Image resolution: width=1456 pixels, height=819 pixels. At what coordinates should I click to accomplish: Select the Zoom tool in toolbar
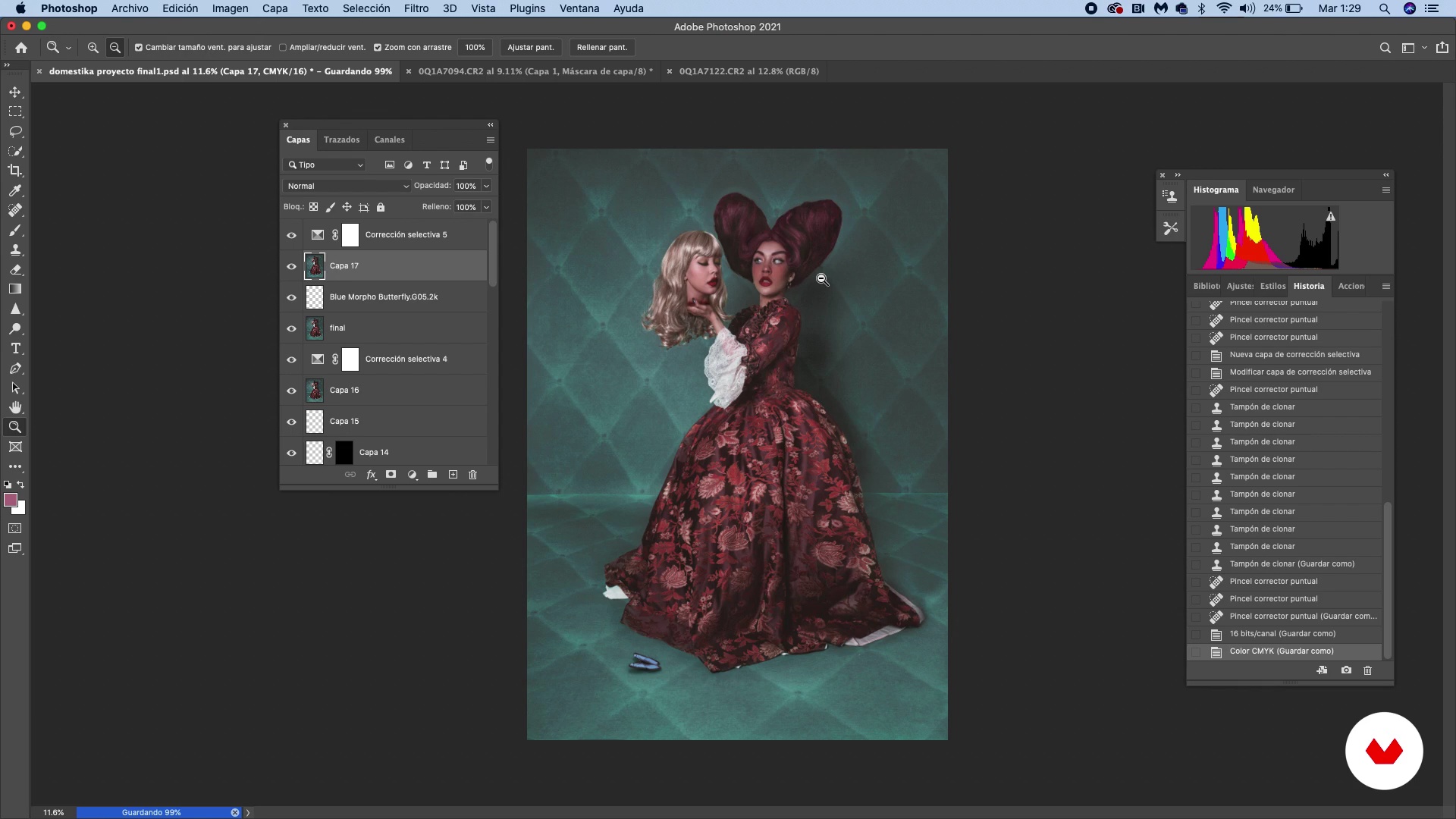15,427
